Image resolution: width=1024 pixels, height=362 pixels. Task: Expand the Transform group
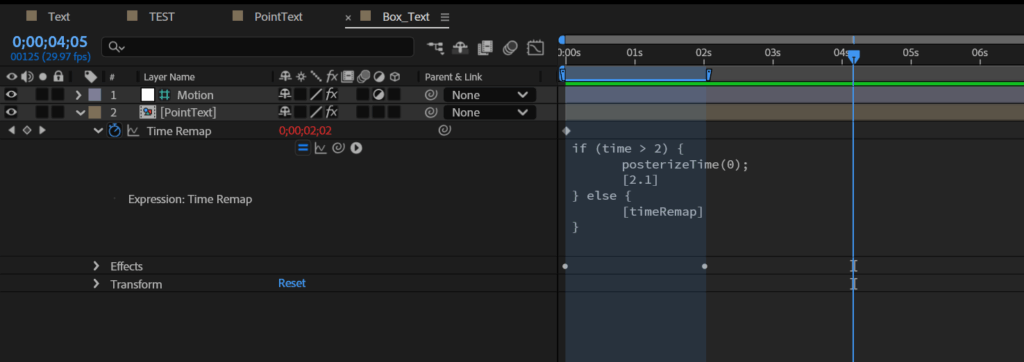click(96, 284)
